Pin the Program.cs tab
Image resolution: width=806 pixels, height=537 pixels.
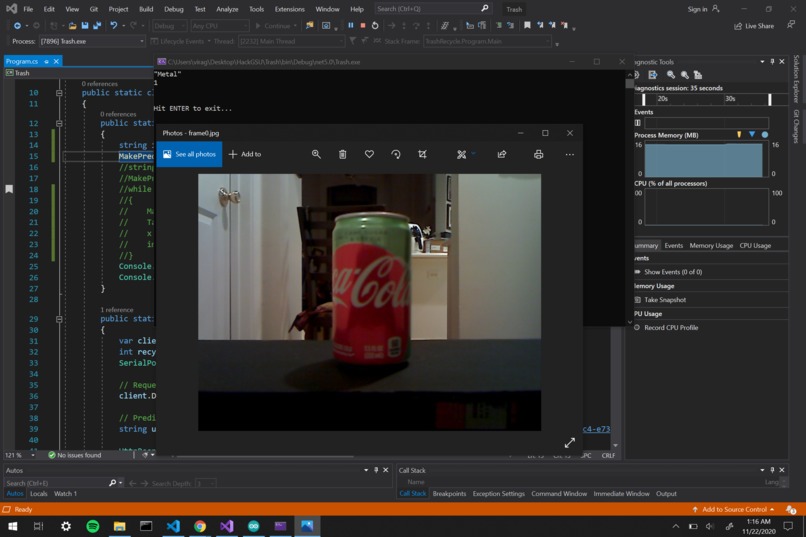[46, 61]
